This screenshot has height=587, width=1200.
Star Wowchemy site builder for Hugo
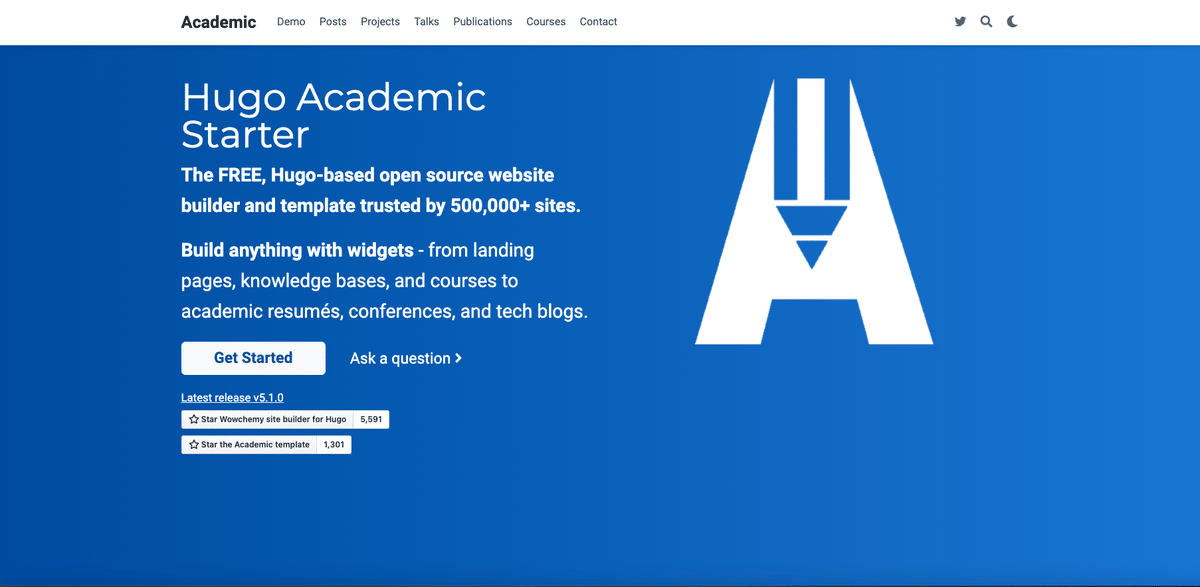tap(267, 420)
